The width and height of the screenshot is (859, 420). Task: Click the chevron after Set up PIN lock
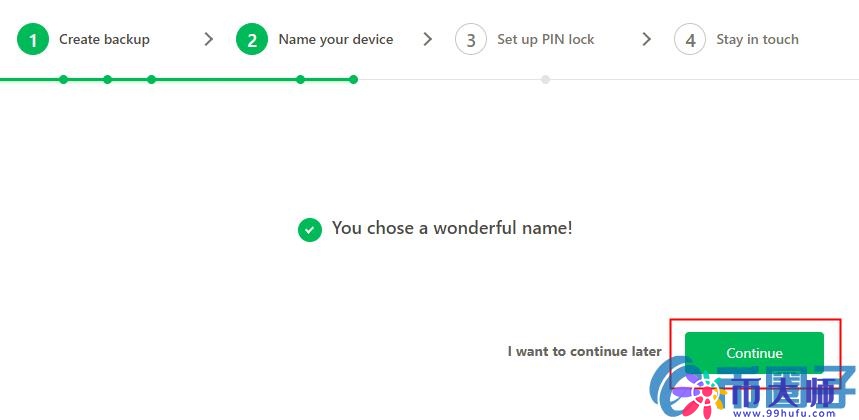646,39
